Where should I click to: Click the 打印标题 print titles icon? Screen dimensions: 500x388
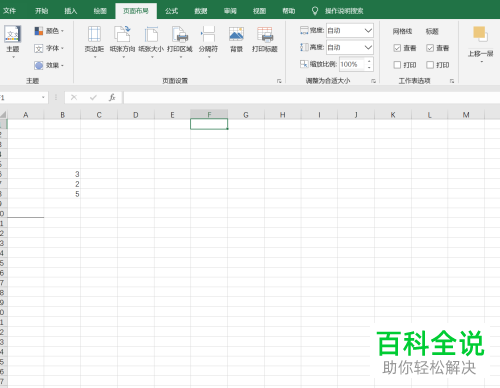265,34
